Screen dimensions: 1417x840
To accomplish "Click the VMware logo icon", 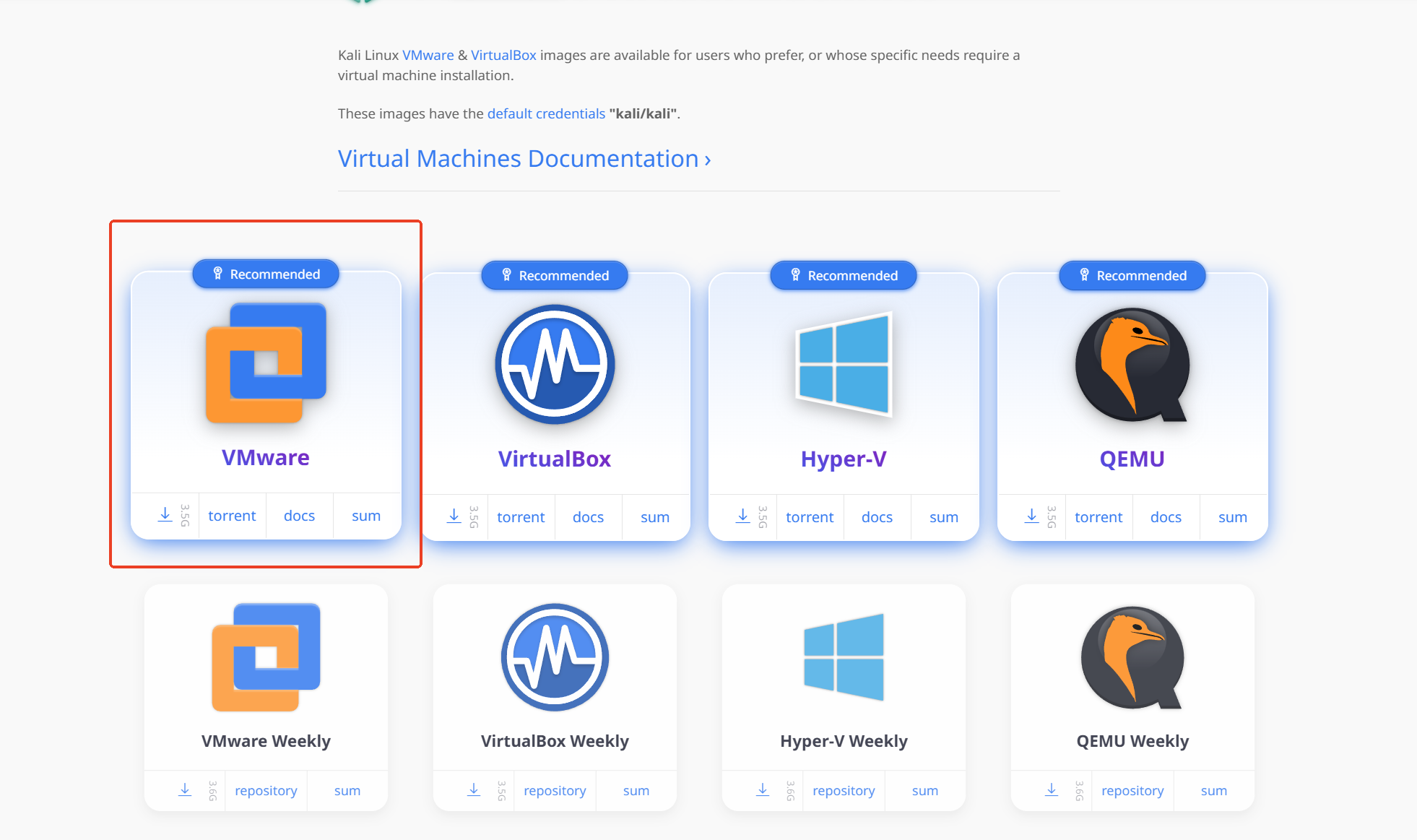I will tap(266, 363).
